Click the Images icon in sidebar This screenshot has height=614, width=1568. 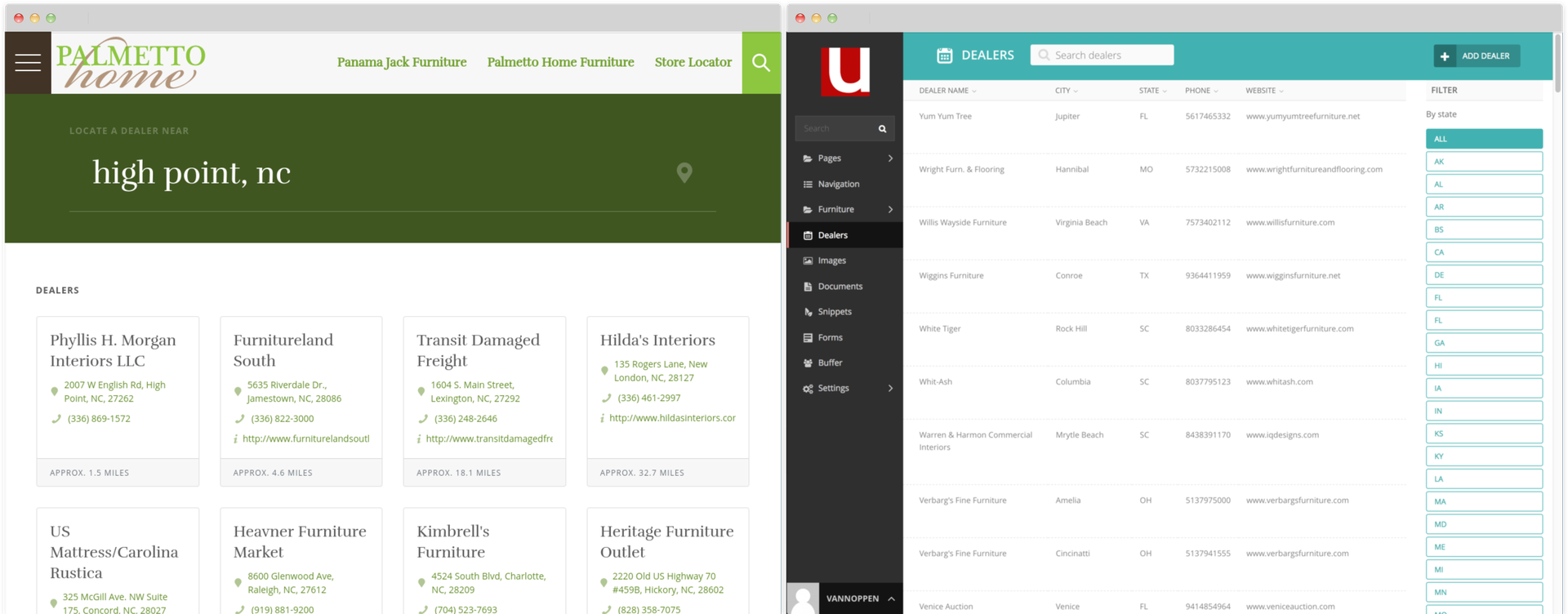[808, 261]
